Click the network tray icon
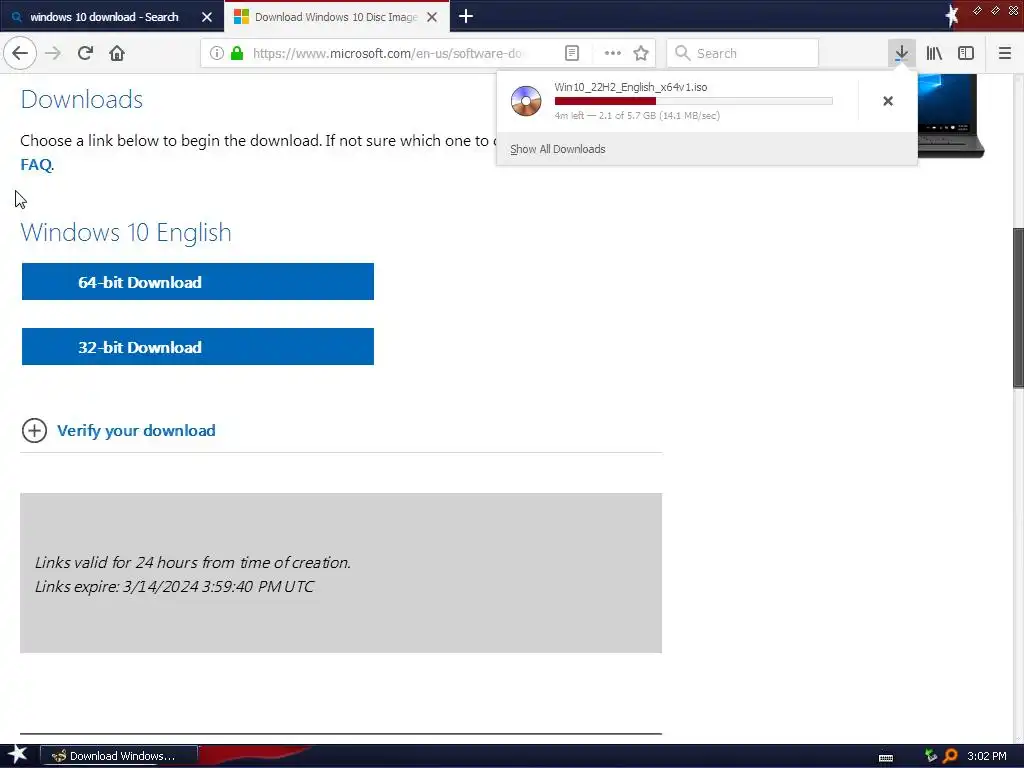This screenshot has width=1024, height=768. pos(931,756)
